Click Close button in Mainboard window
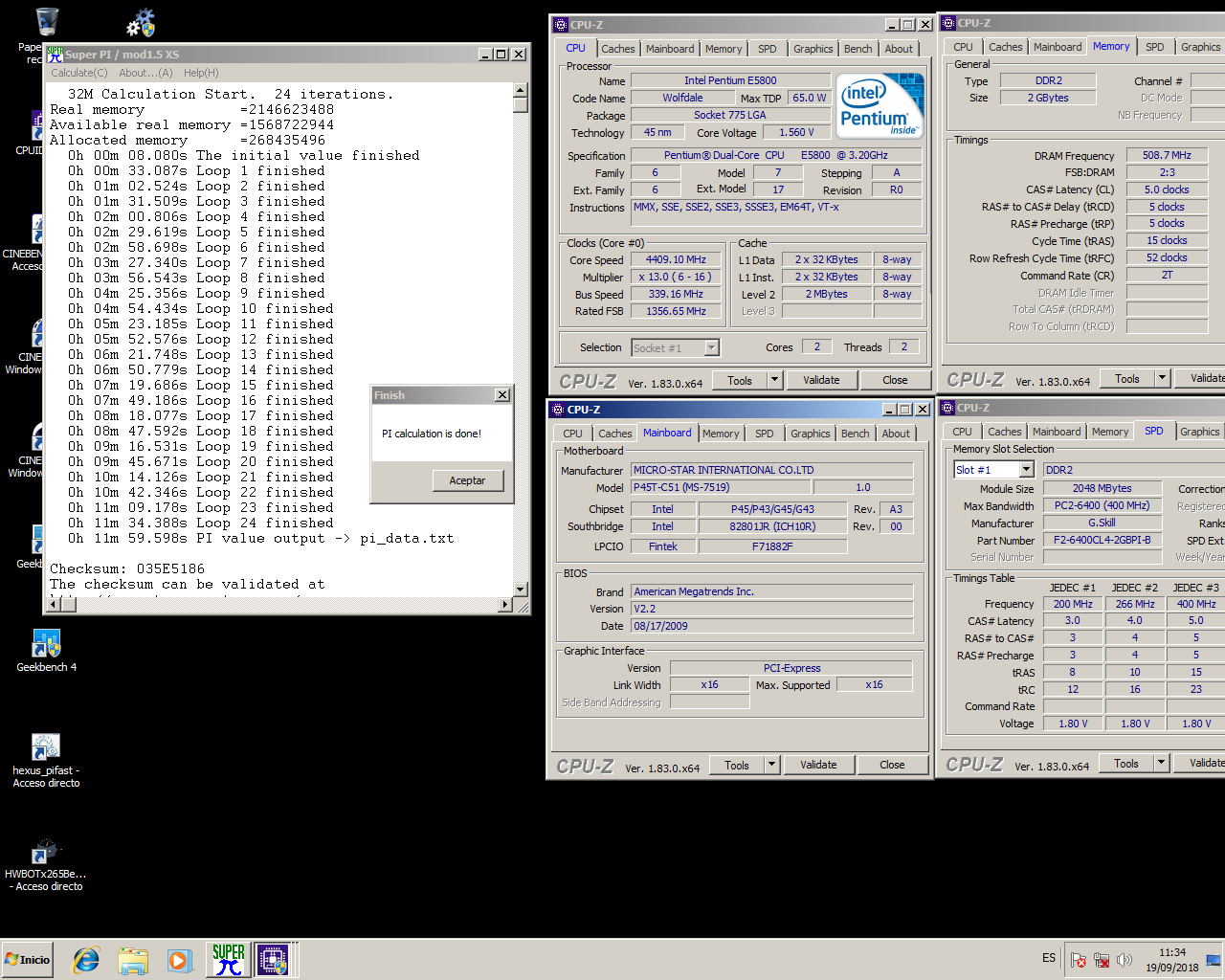The height and width of the screenshot is (980, 1225). point(892,765)
